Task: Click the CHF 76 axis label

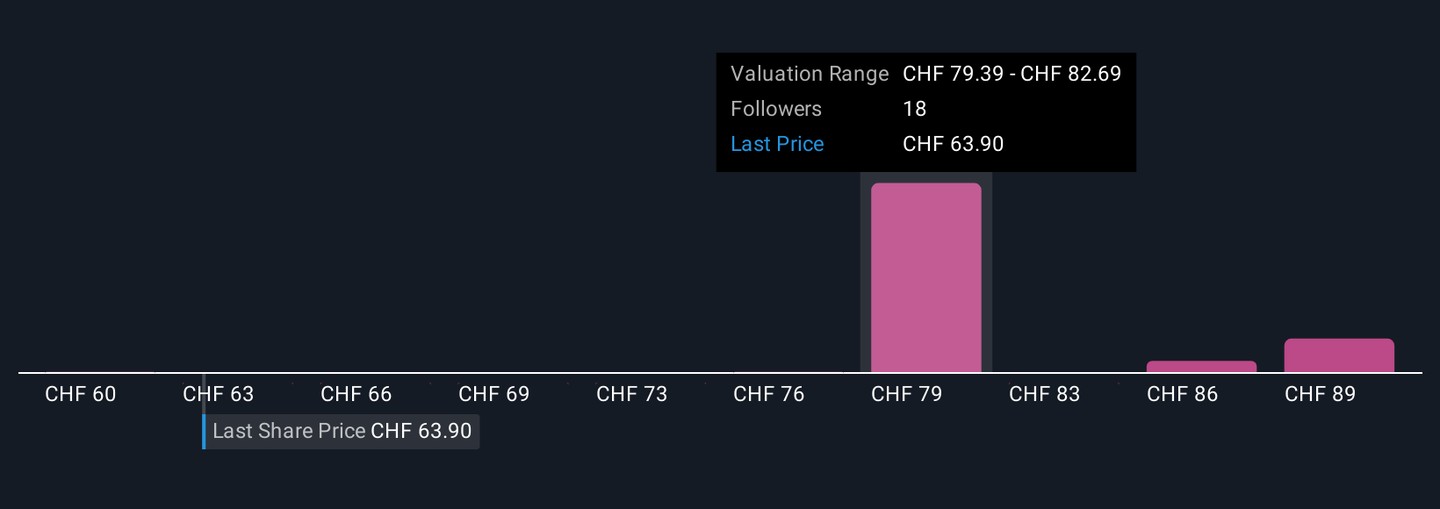Action: point(769,394)
